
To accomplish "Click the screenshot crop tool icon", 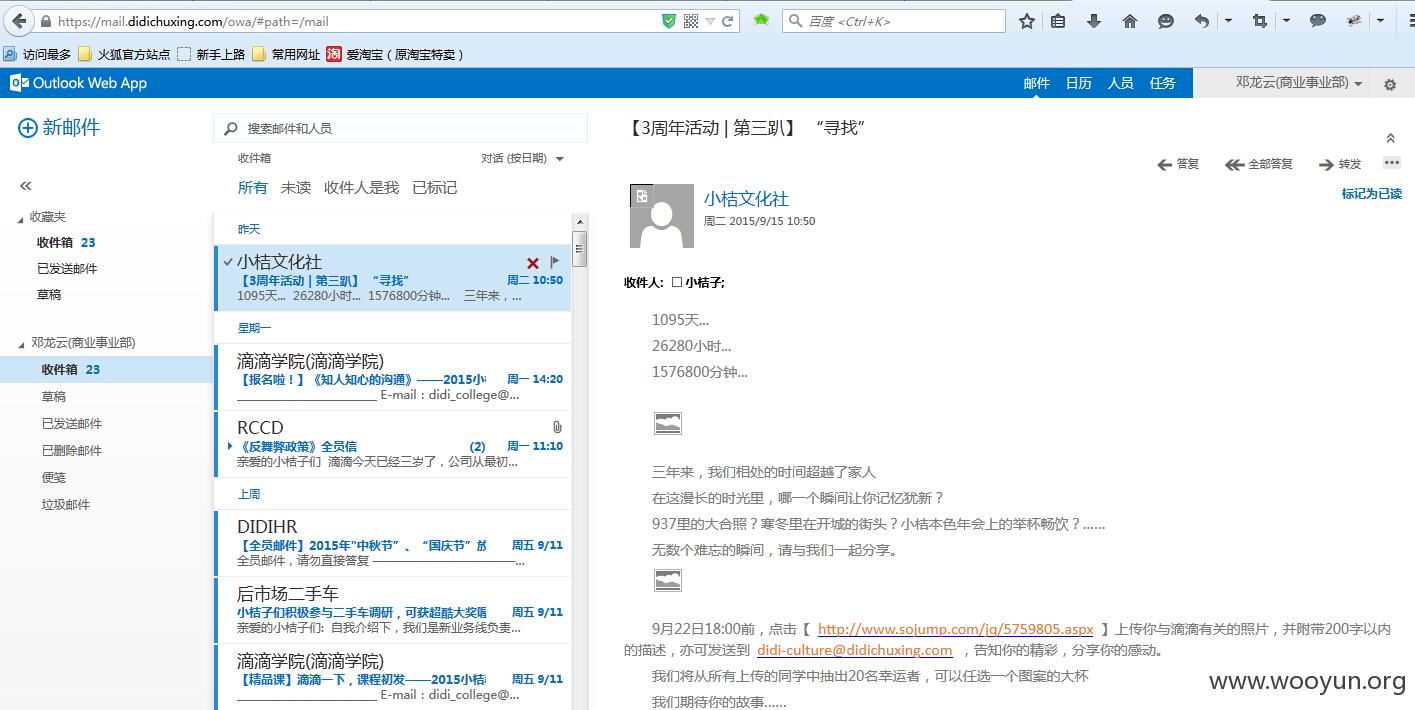I will point(1259,21).
